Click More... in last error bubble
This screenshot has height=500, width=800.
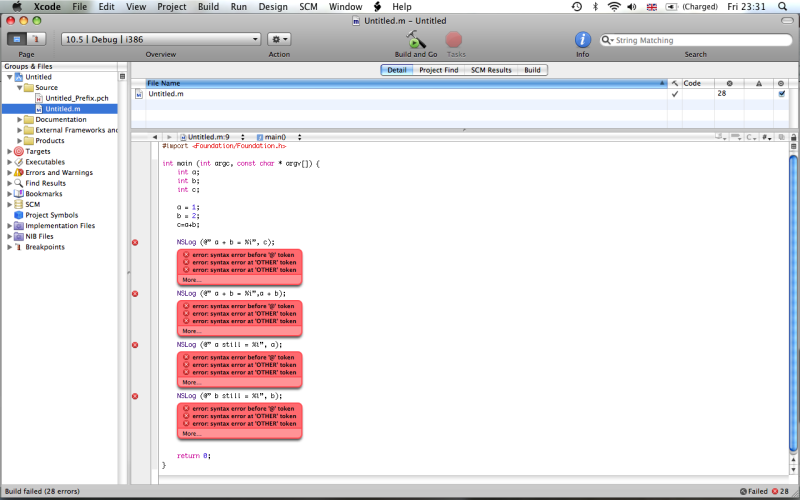tap(191, 434)
